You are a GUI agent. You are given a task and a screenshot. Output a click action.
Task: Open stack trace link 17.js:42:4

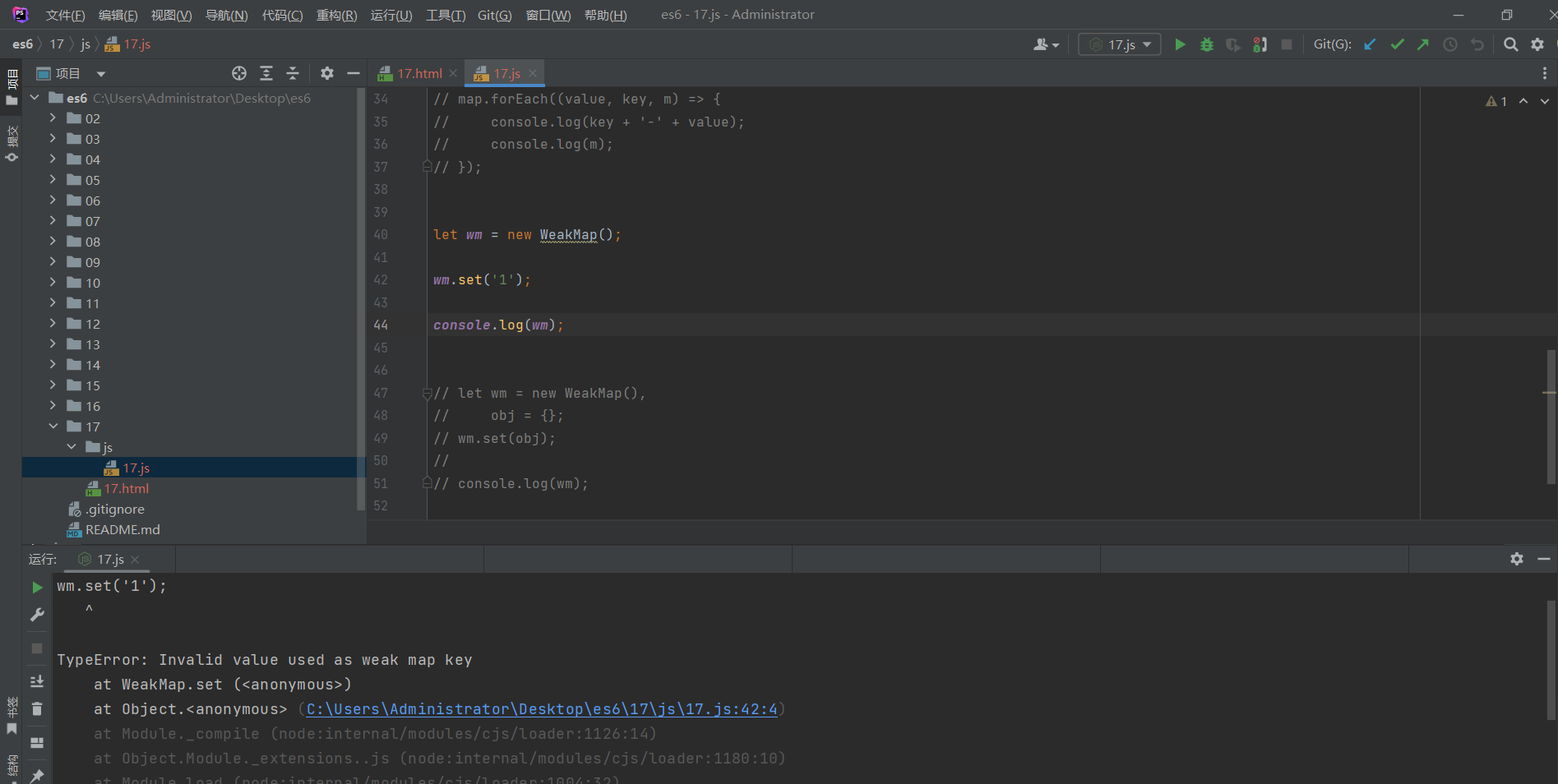(x=542, y=708)
